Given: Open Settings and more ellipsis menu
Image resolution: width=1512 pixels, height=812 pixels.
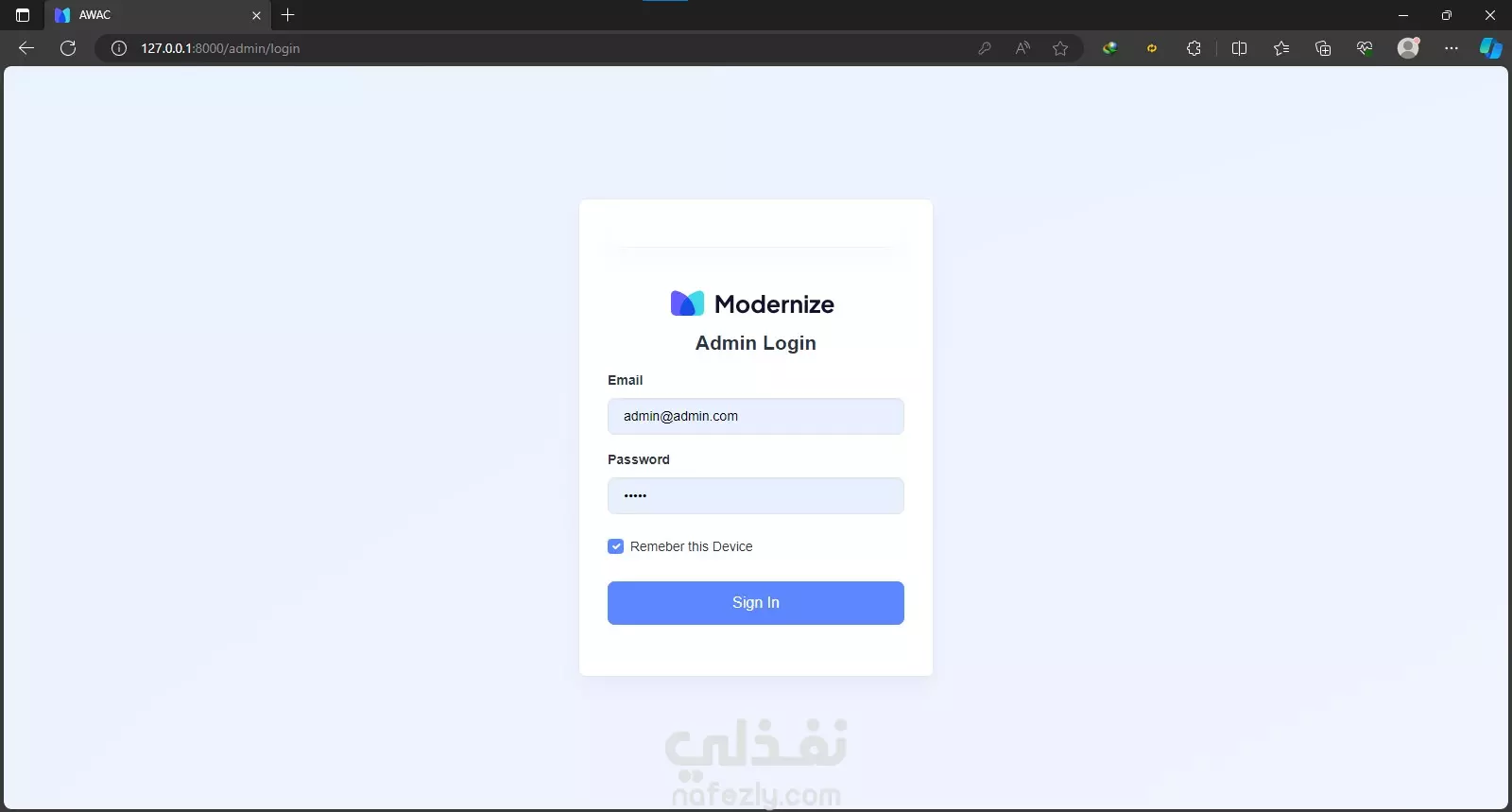Looking at the screenshot, I should pos(1452,48).
